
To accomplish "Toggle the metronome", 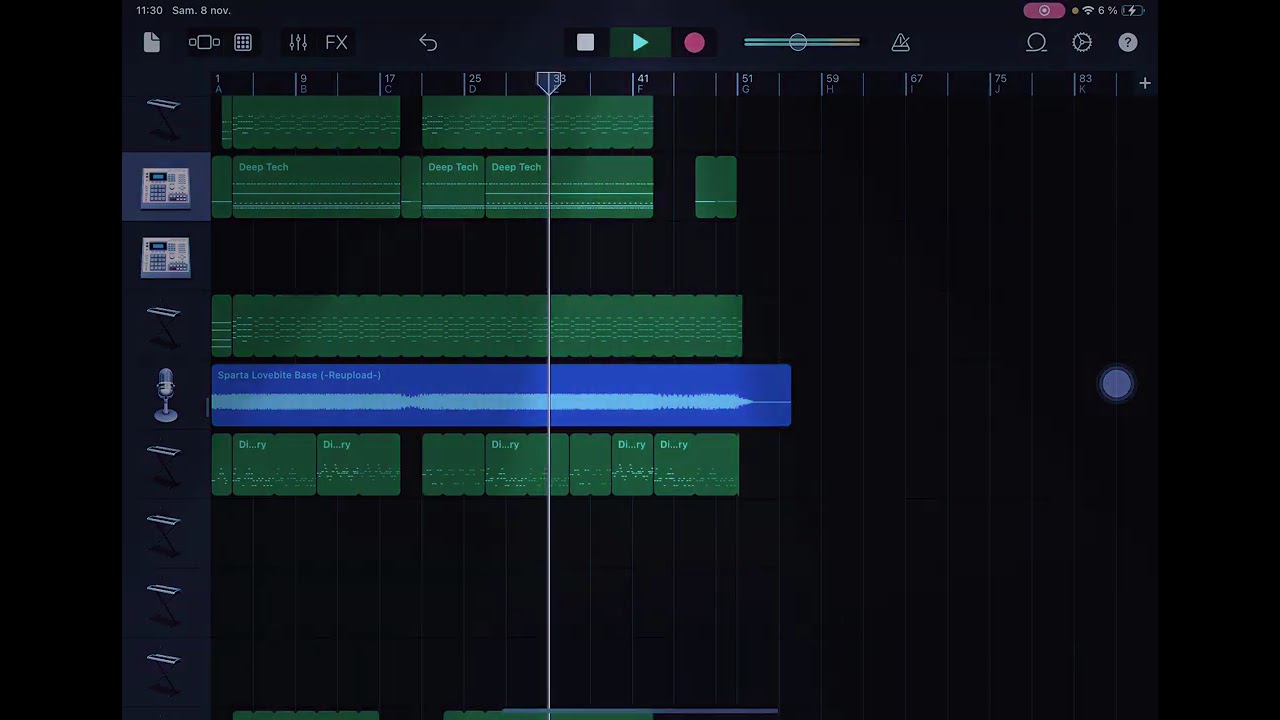I will point(900,42).
